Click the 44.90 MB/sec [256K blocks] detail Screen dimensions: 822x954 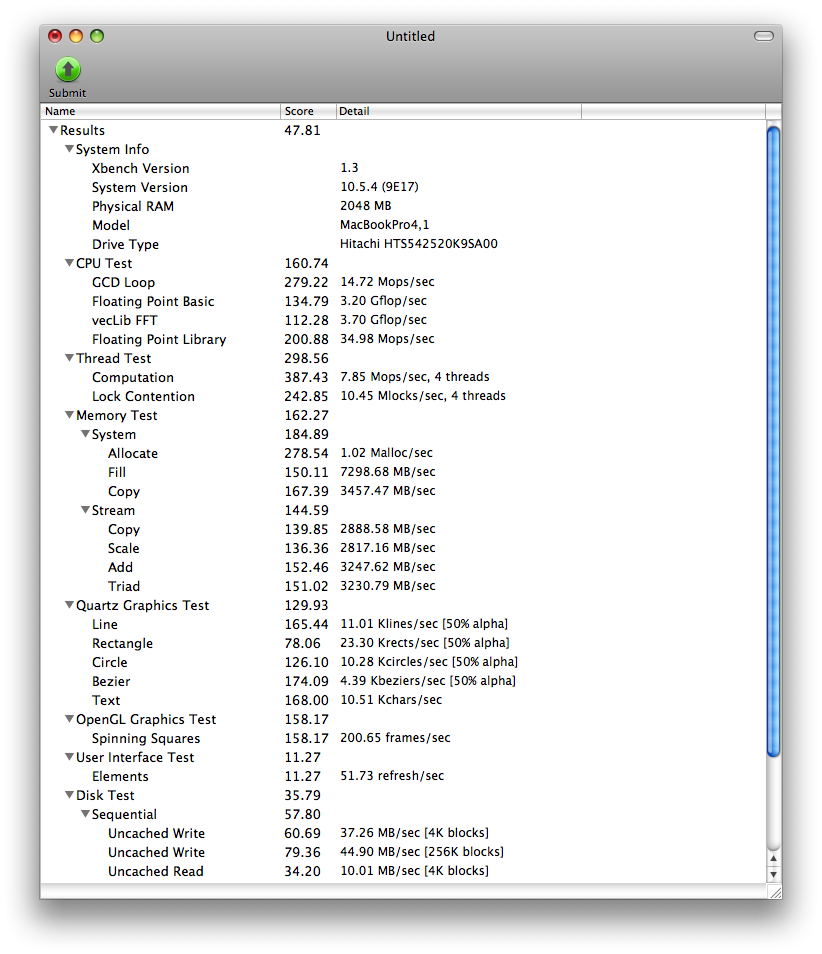[422, 852]
